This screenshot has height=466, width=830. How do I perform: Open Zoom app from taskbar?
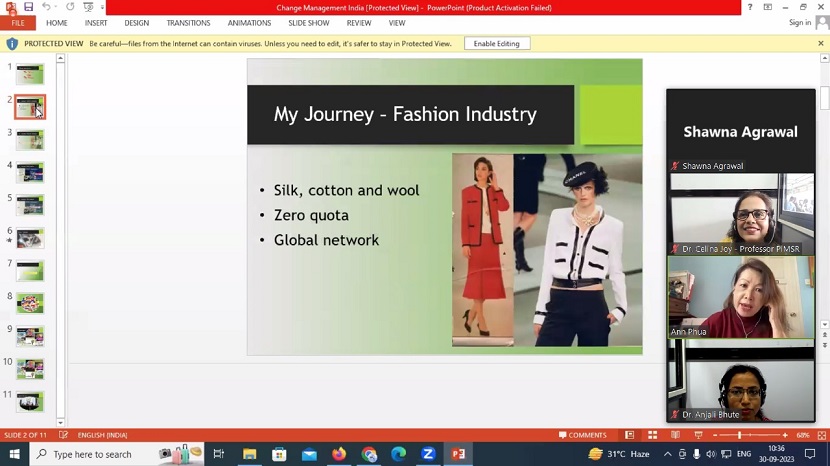pos(428,454)
